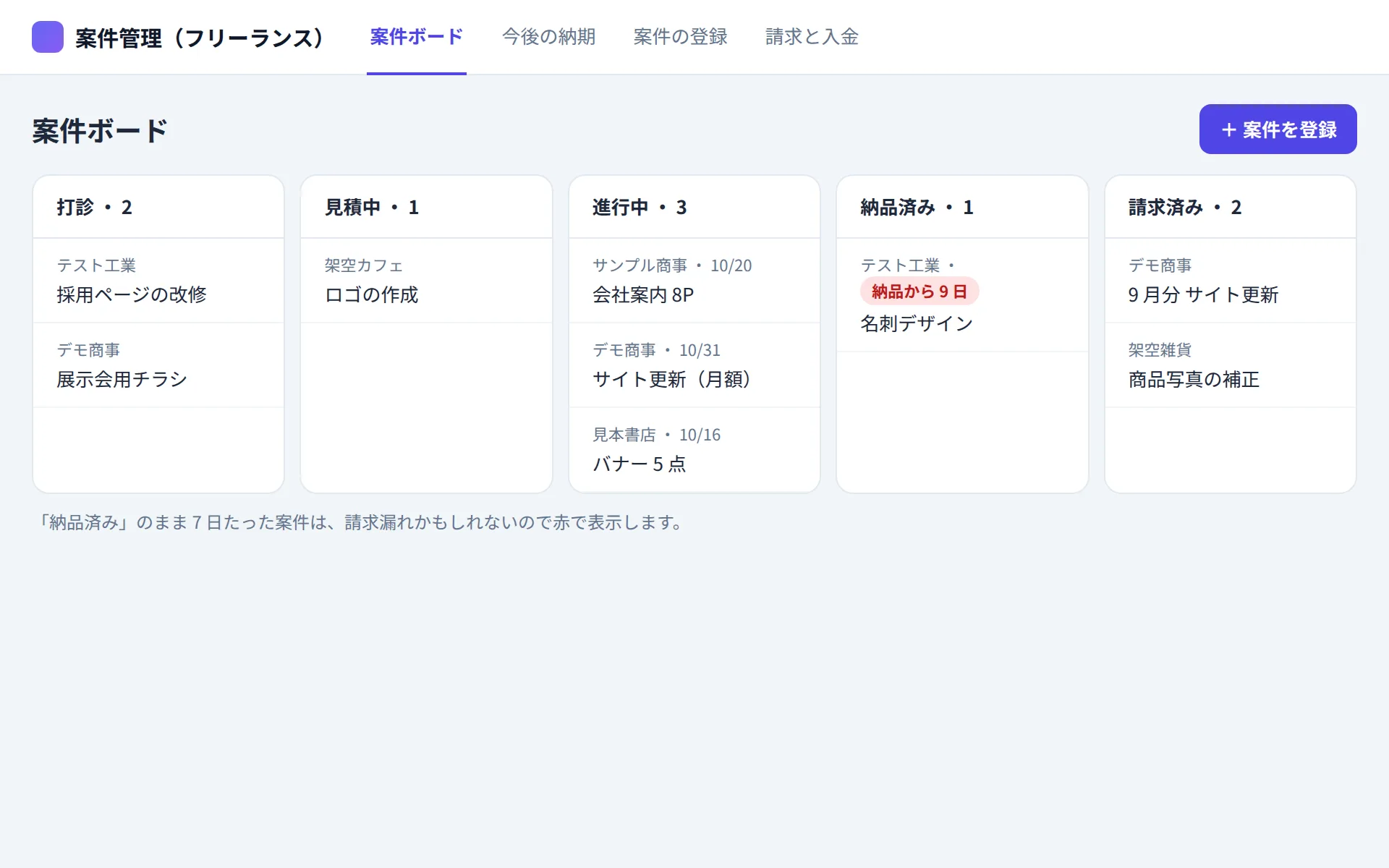Switch to the 今後の納期 tab
This screenshot has height=868, width=1389.
[x=549, y=37]
